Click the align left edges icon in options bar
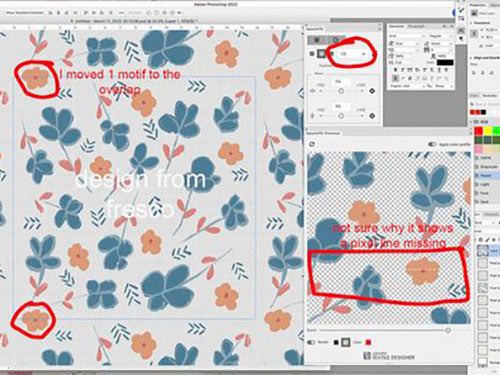The width and height of the screenshot is (500, 375). [51, 13]
